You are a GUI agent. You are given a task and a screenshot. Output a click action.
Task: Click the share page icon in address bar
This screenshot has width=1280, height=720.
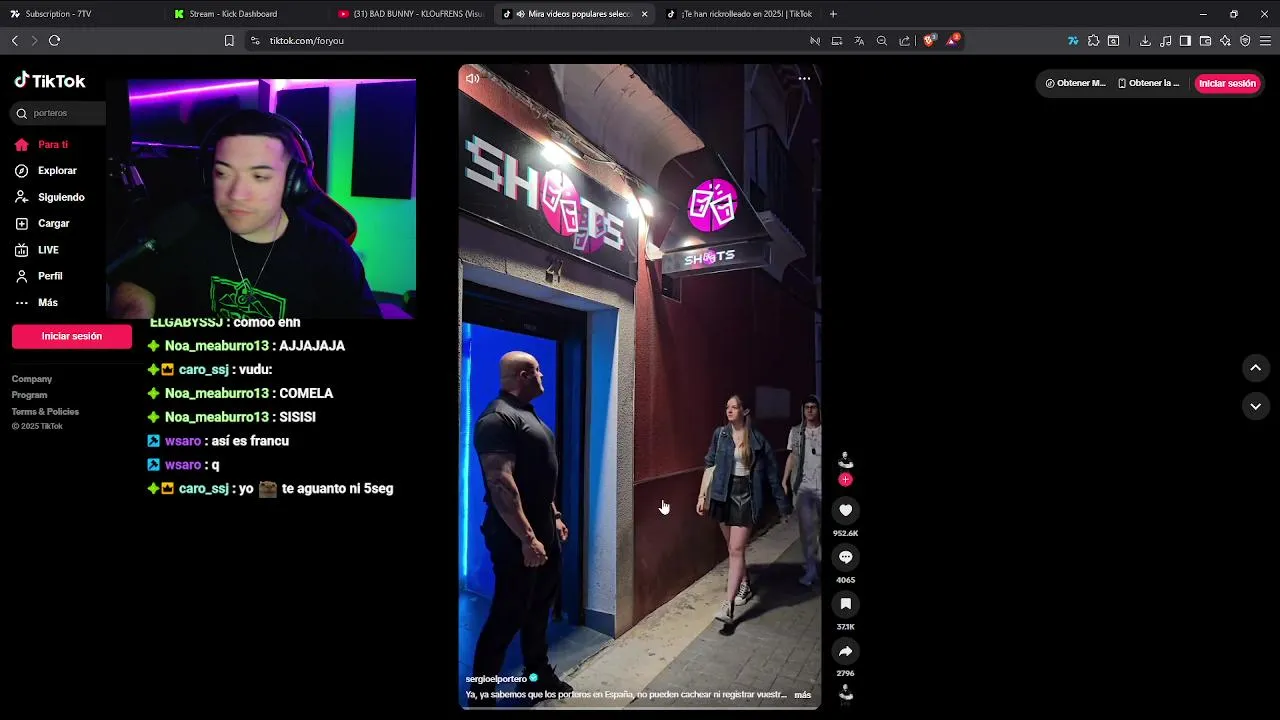(905, 41)
